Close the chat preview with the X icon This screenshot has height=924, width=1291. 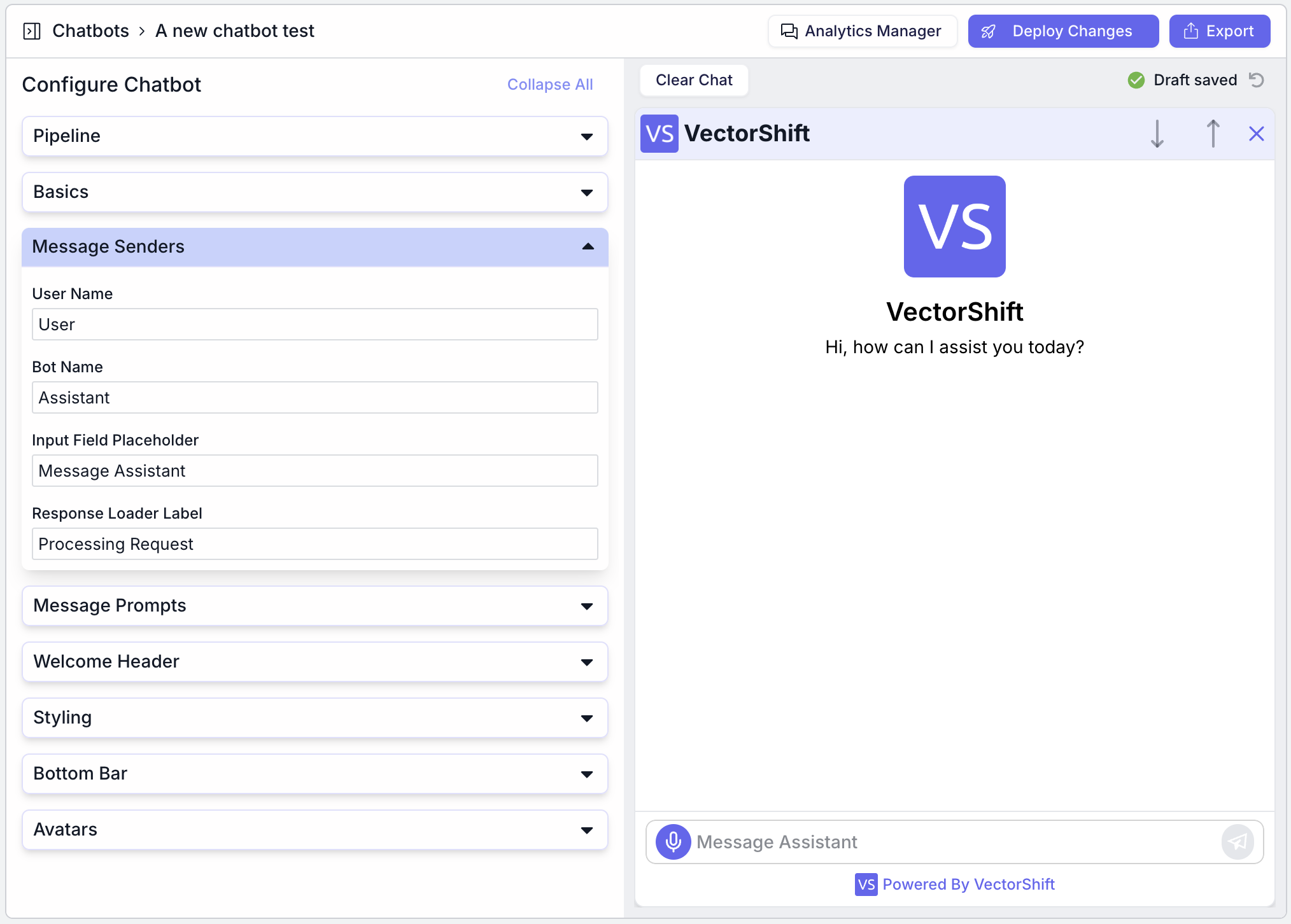(x=1256, y=134)
